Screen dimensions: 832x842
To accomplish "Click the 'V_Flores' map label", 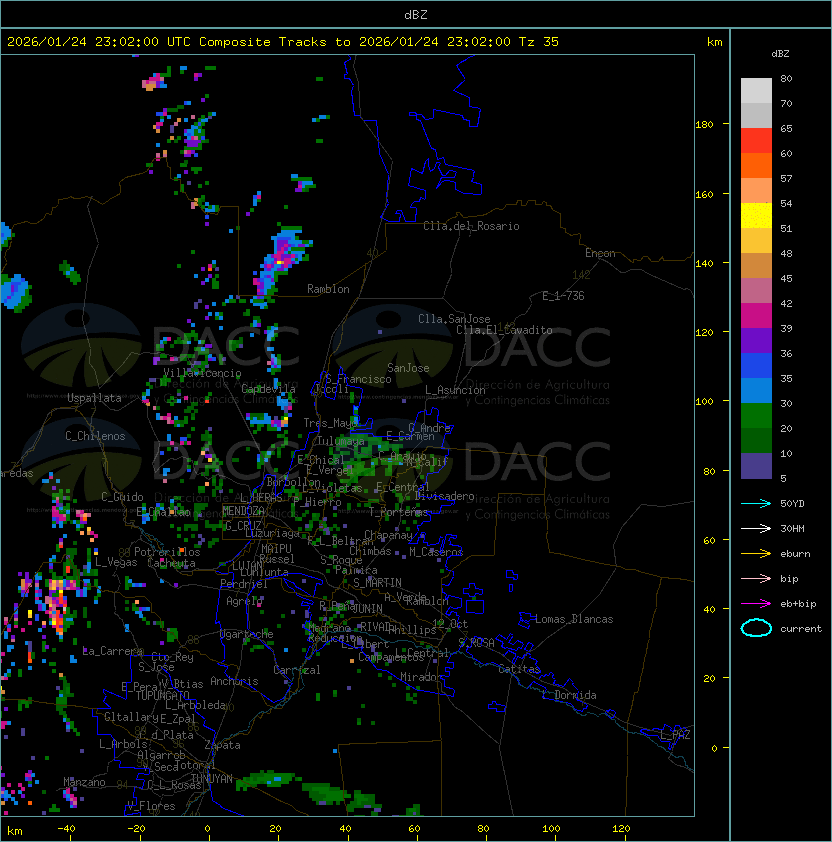I will coord(151,806).
